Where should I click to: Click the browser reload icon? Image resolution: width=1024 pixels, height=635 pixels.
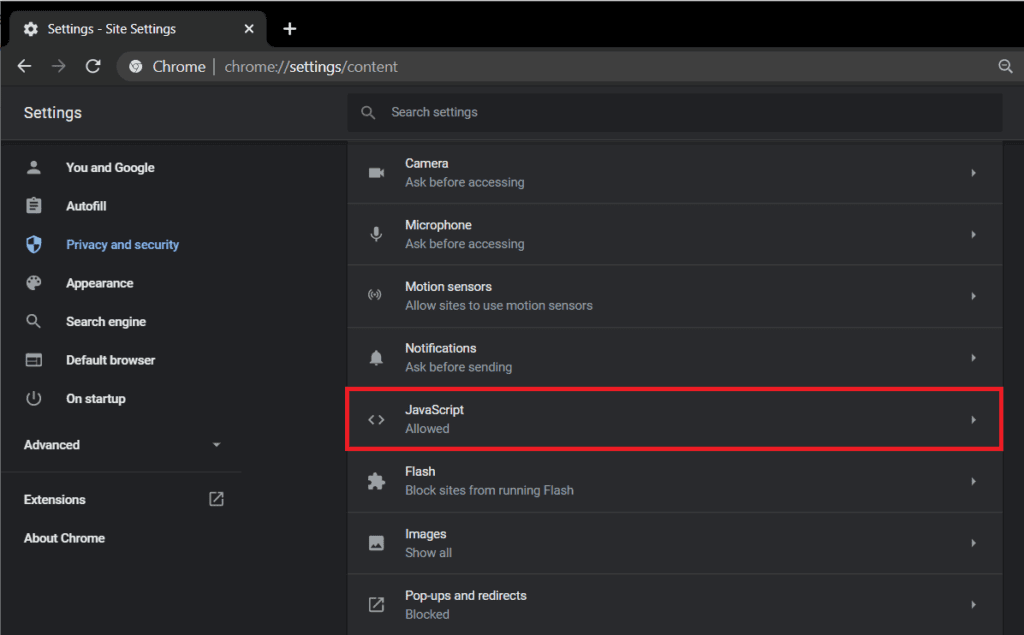click(x=93, y=66)
